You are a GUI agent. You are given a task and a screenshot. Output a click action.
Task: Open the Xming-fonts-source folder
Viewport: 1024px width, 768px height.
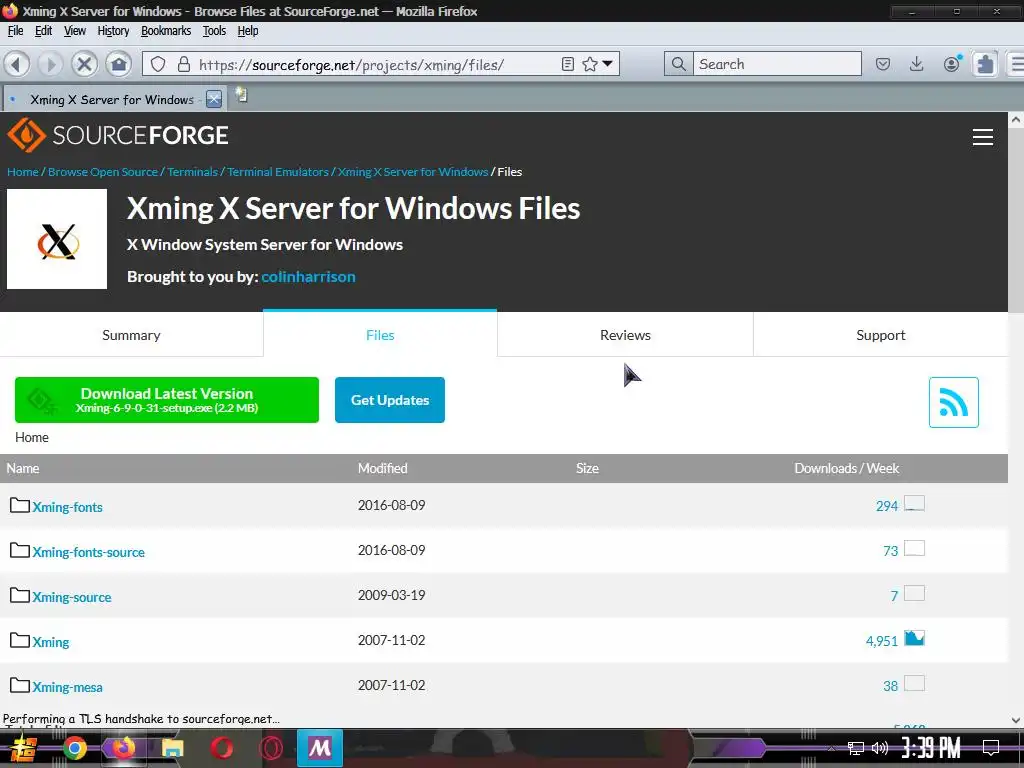(x=88, y=552)
